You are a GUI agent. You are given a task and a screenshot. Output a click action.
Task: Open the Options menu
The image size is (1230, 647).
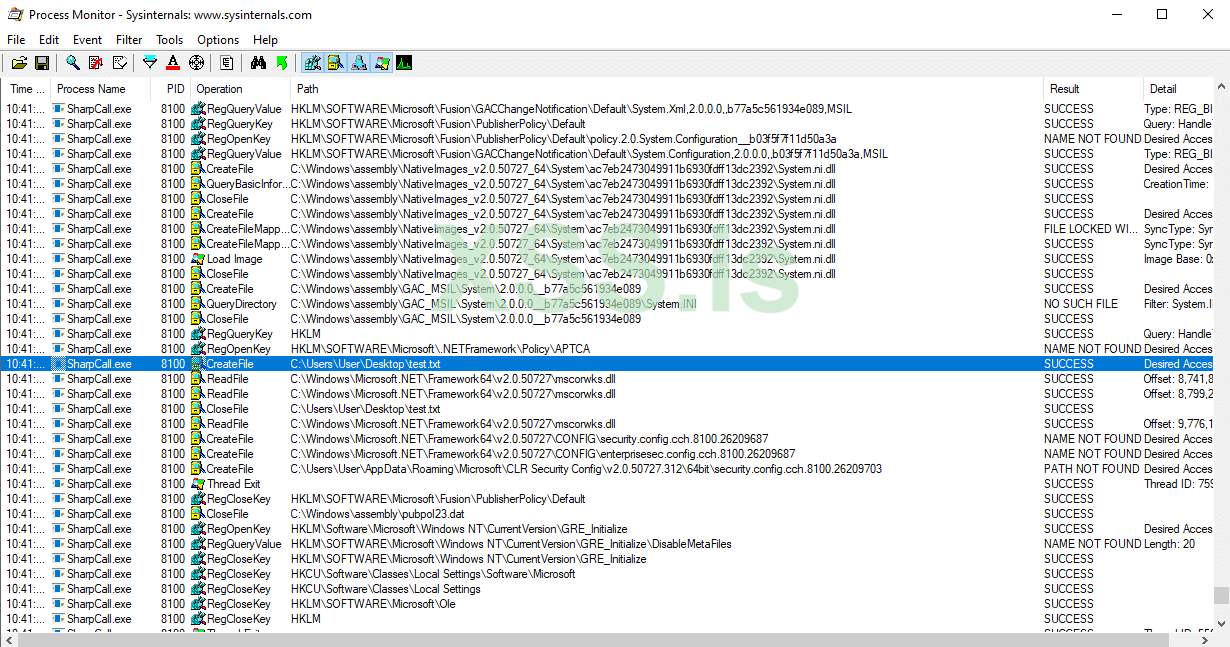pyautogui.click(x=218, y=40)
